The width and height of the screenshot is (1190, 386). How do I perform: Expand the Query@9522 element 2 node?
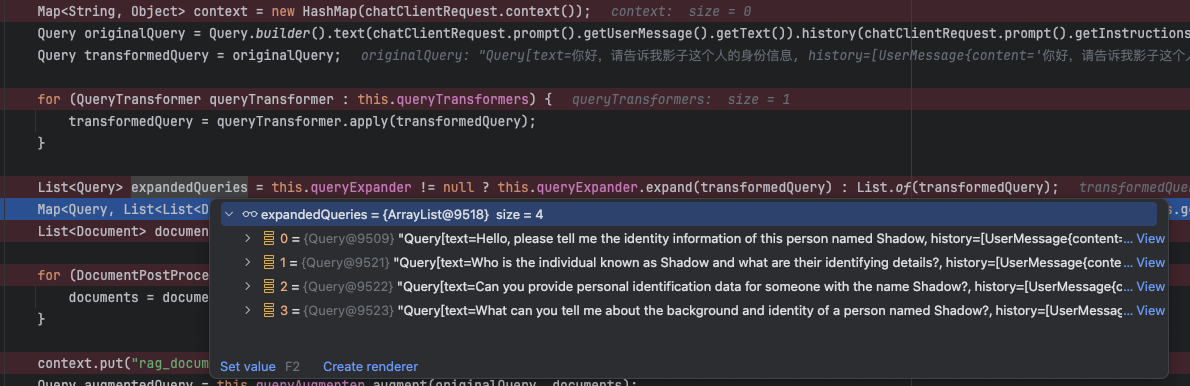(x=247, y=287)
